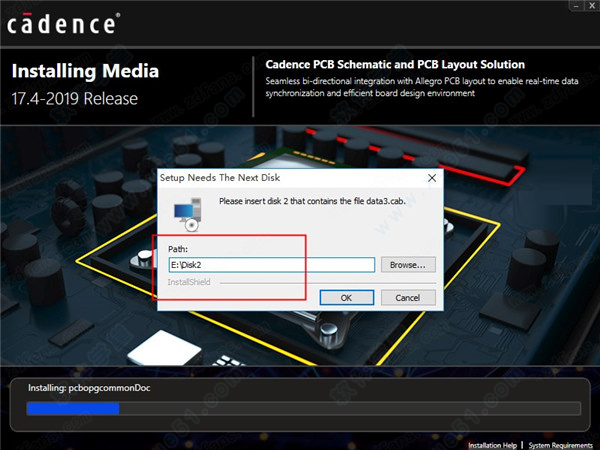Viewport: 600px width, 450px height.
Task: Click the blue filled part of progress bar
Action: pyautogui.click(x=73, y=408)
